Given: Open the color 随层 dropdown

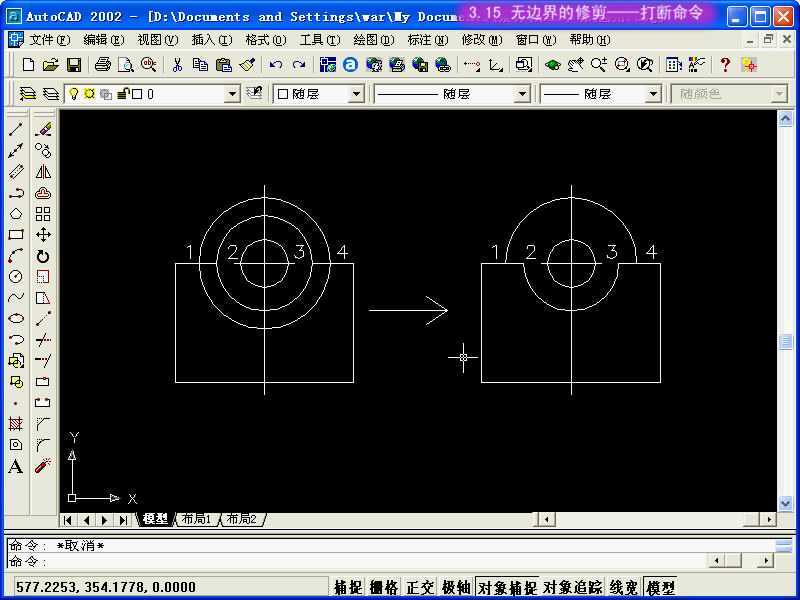Looking at the screenshot, I should pyautogui.click(x=356, y=94).
